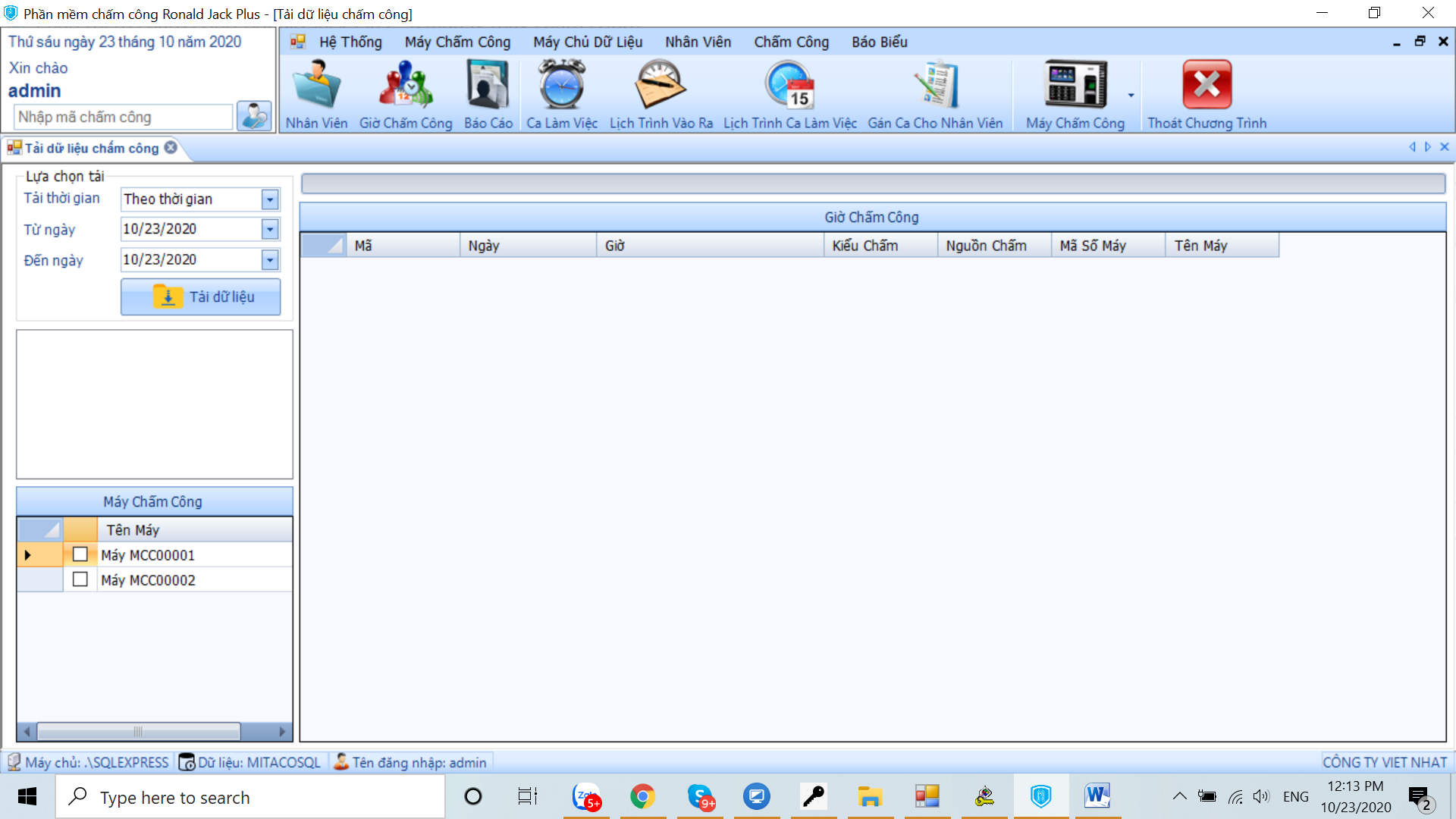Check the Máy MCC00002 checkbox

[x=80, y=579]
